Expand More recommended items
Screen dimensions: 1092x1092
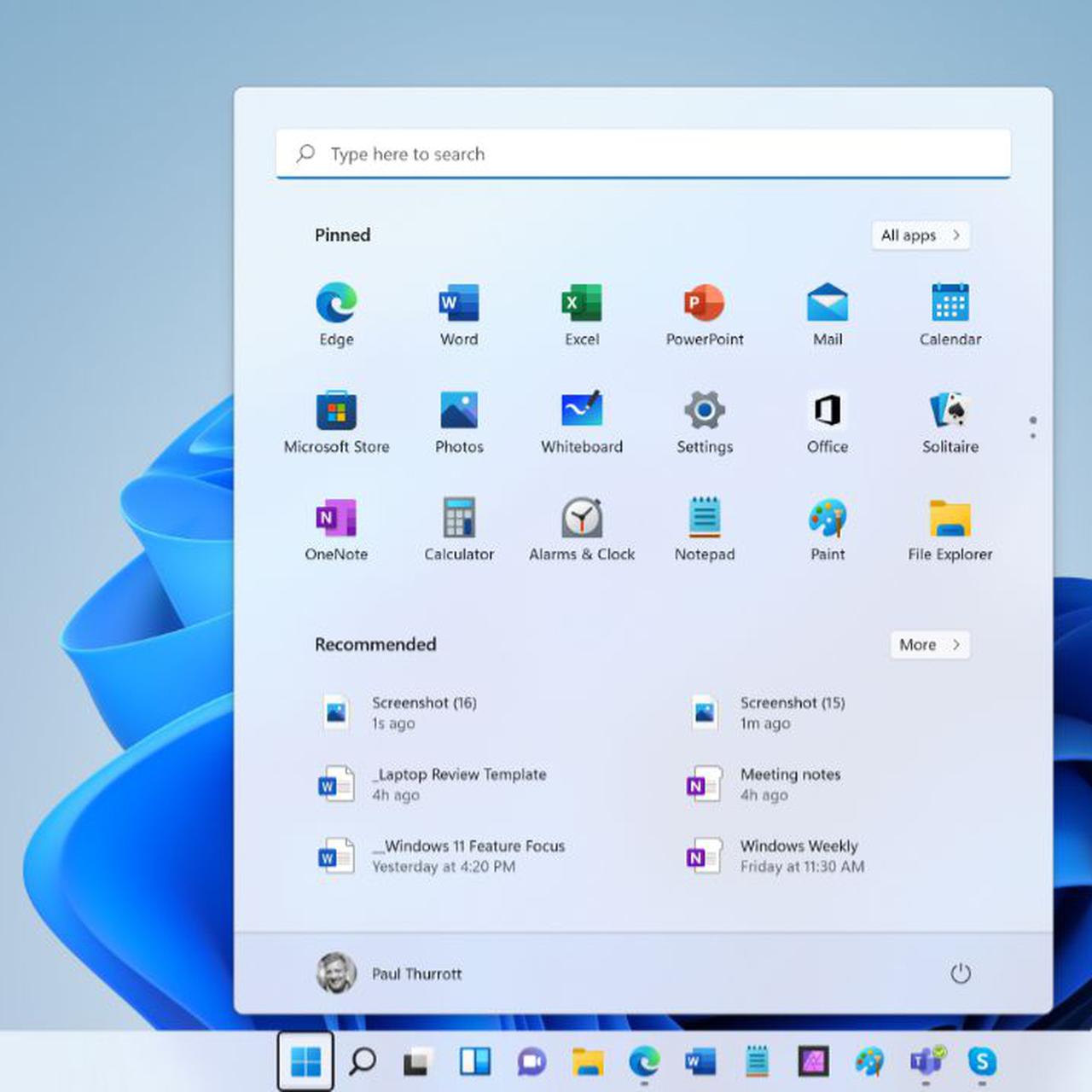[930, 645]
